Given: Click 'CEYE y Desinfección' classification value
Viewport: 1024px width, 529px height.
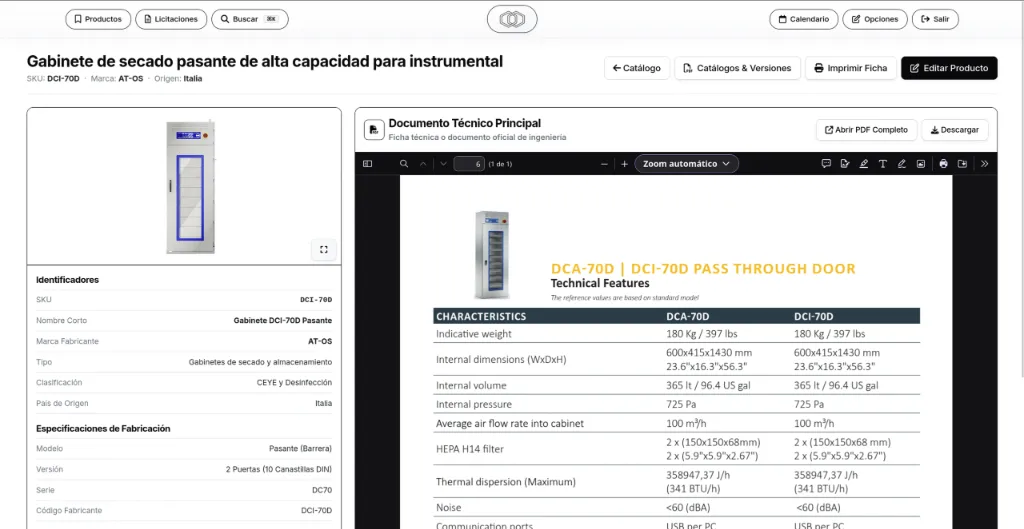Looking at the screenshot, I should click(x=294, y=383).
